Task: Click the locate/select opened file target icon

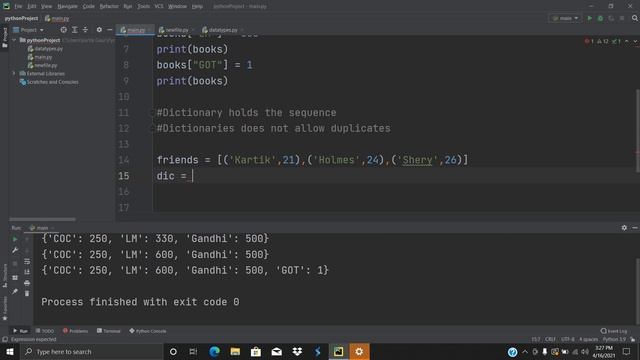Action: click(63, 30)
